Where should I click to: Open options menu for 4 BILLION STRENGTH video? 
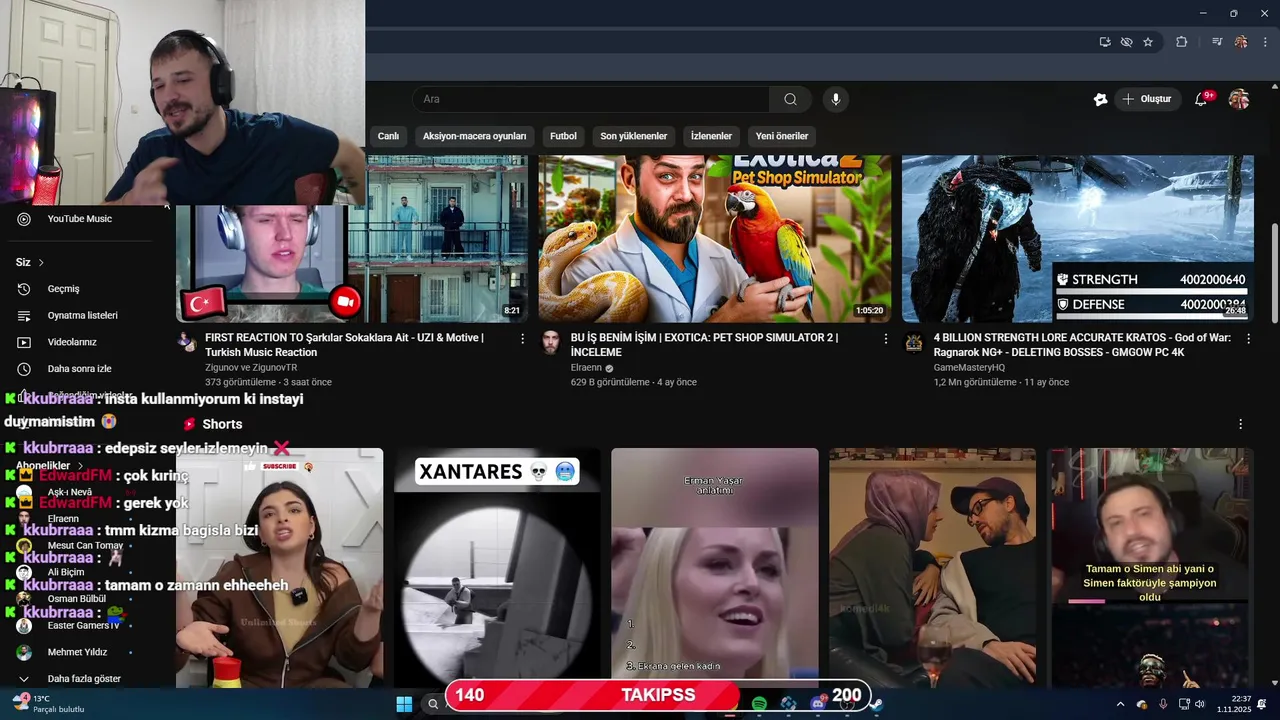[x=1248, y=339]
